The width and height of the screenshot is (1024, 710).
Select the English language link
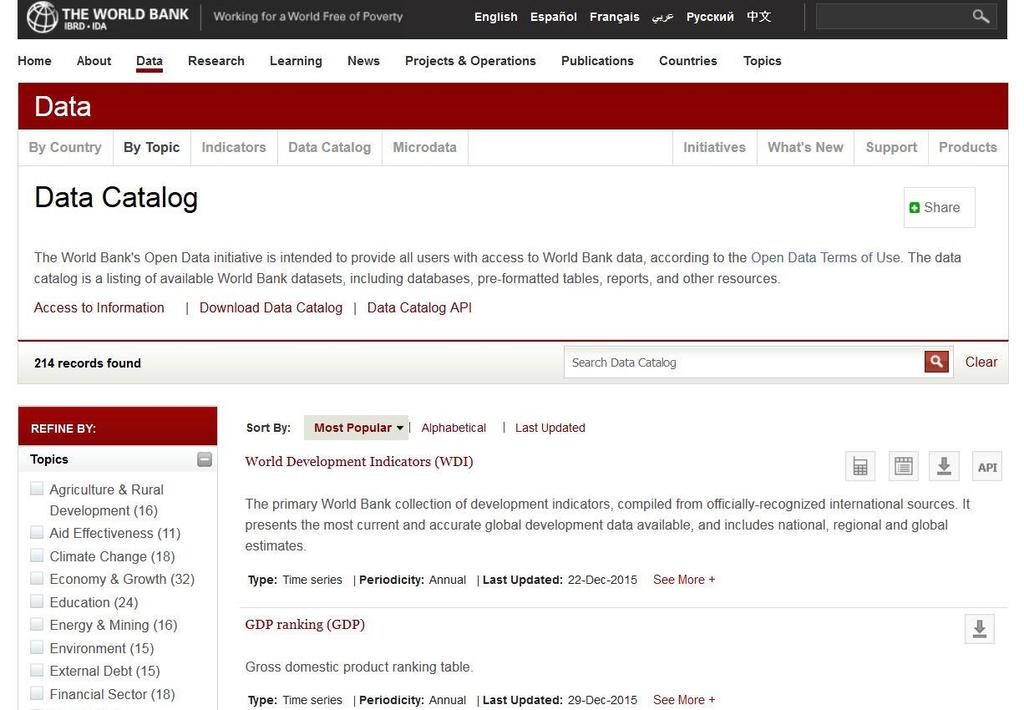[496, 17]
